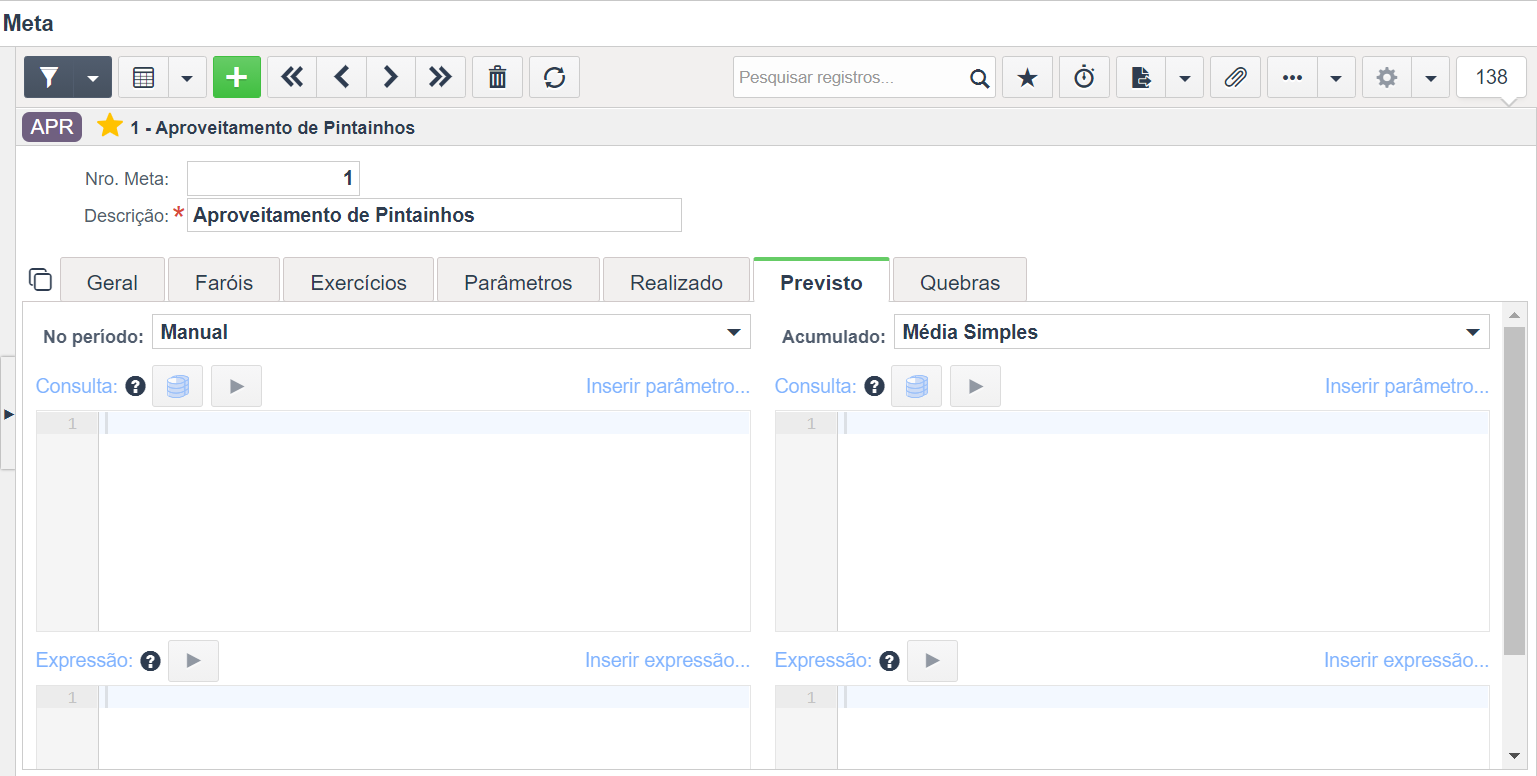Click help icon beside left Expressão

coord(151,661)
